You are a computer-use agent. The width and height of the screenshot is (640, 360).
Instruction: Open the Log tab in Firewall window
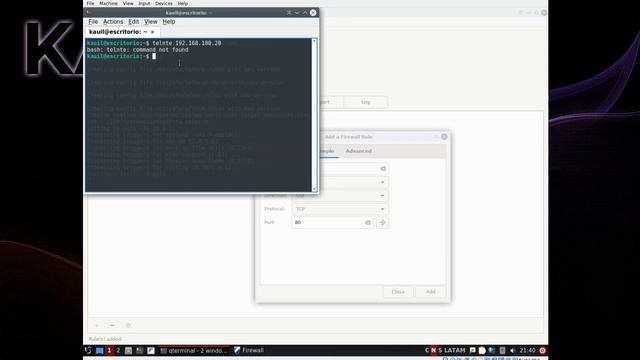(366, 102)
